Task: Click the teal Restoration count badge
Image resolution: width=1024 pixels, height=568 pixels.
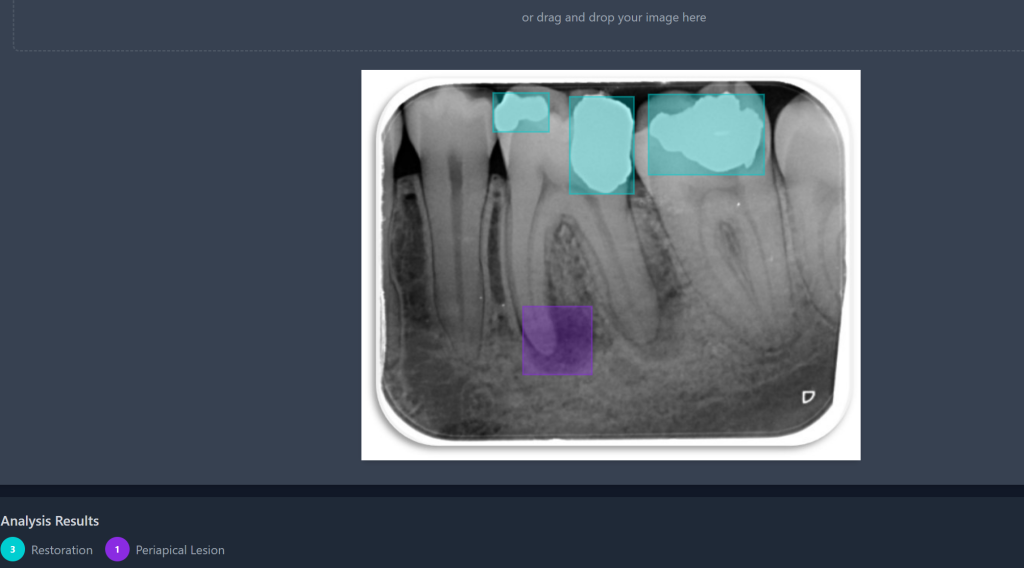Action: (12, 549)
